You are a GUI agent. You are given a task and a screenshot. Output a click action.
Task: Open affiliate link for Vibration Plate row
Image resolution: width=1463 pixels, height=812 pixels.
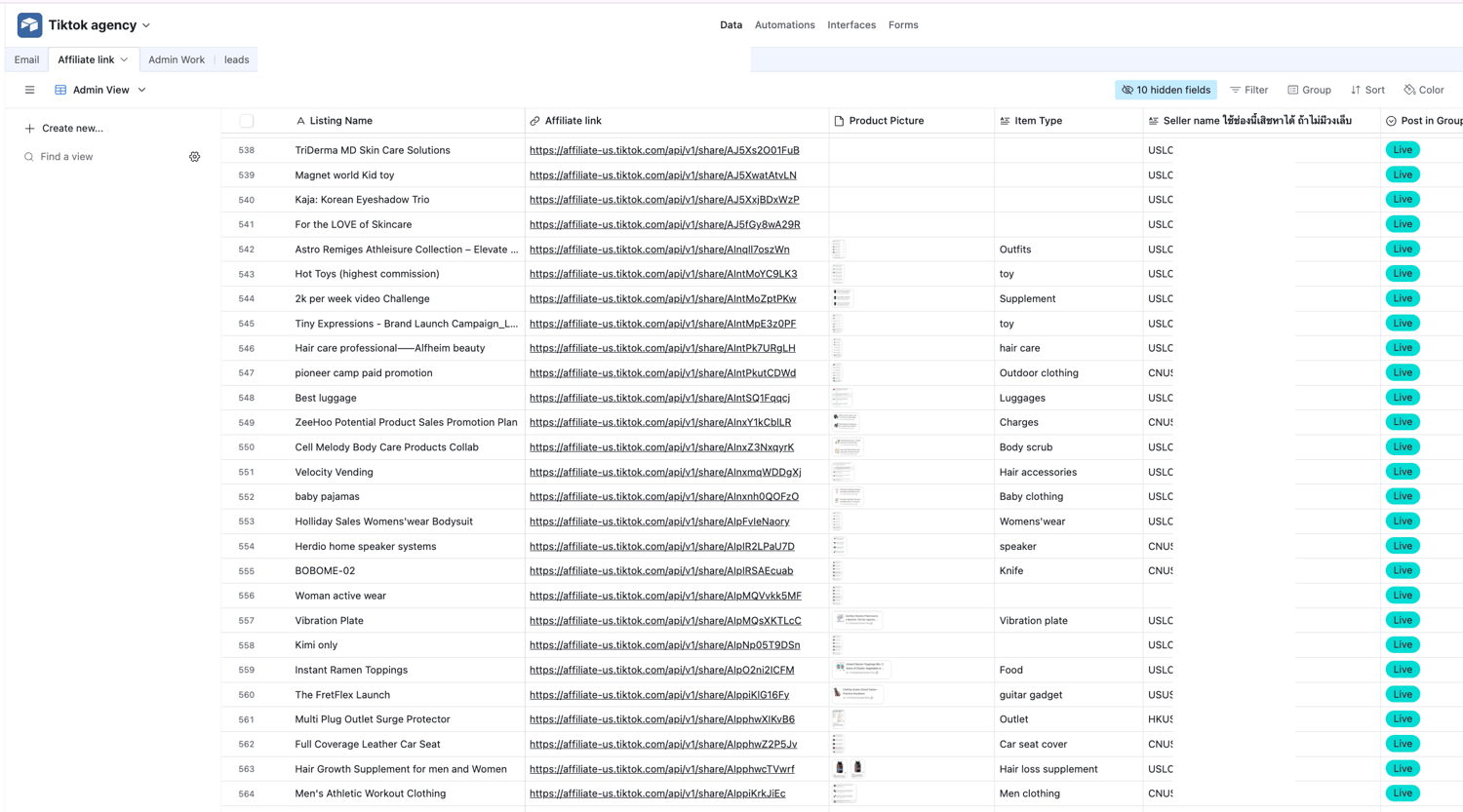[665, 621]
